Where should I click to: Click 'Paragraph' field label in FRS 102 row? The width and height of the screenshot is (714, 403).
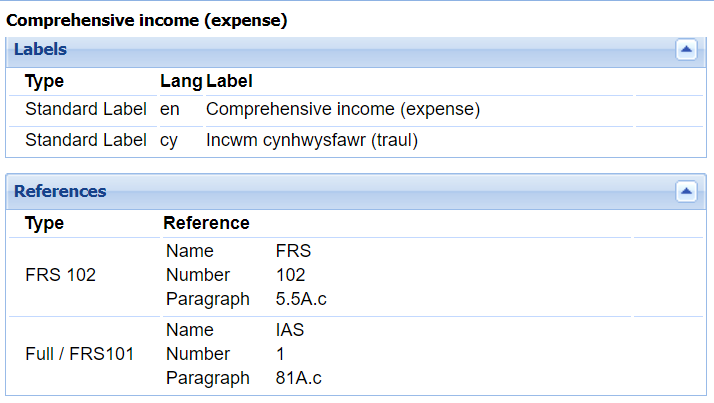pyautogui.click(x=208, y=300)
